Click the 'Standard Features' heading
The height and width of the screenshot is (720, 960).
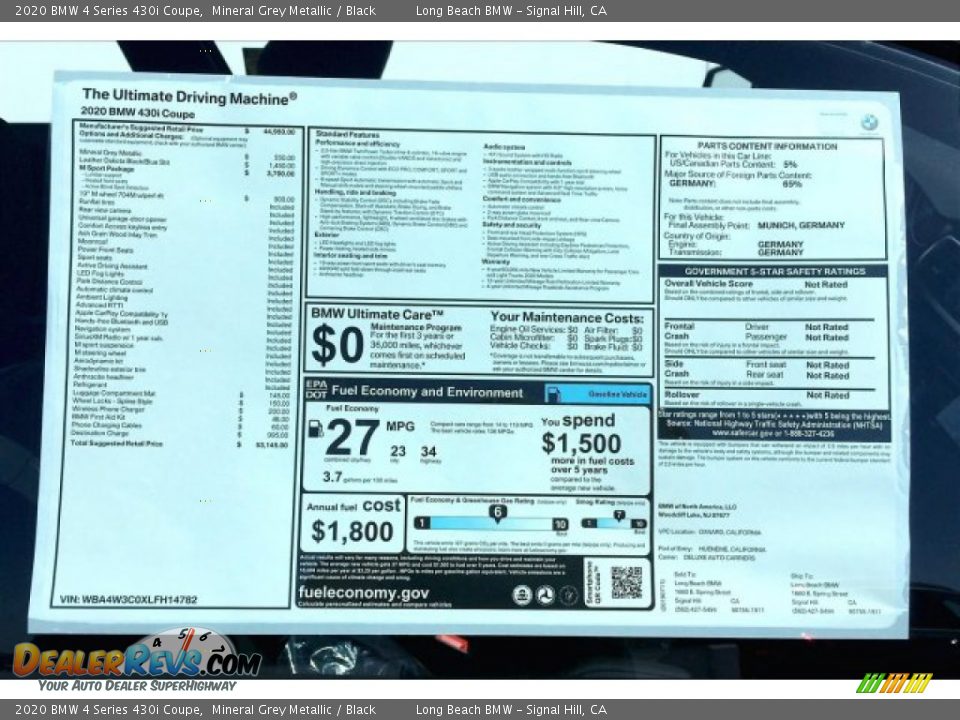click(x=347, y=133)
